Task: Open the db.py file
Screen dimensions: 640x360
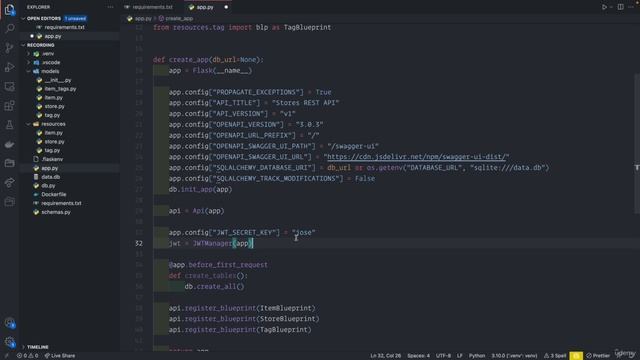Action: [48, 186]
